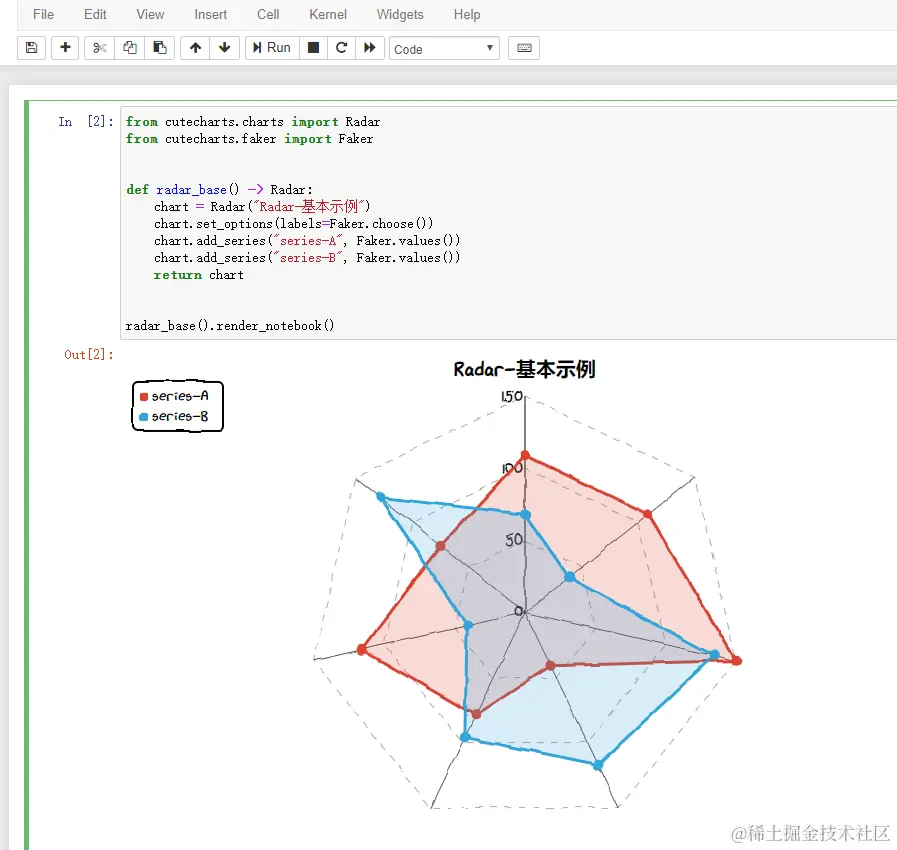Open the Cell menu
897x850 pixels.
268,14
